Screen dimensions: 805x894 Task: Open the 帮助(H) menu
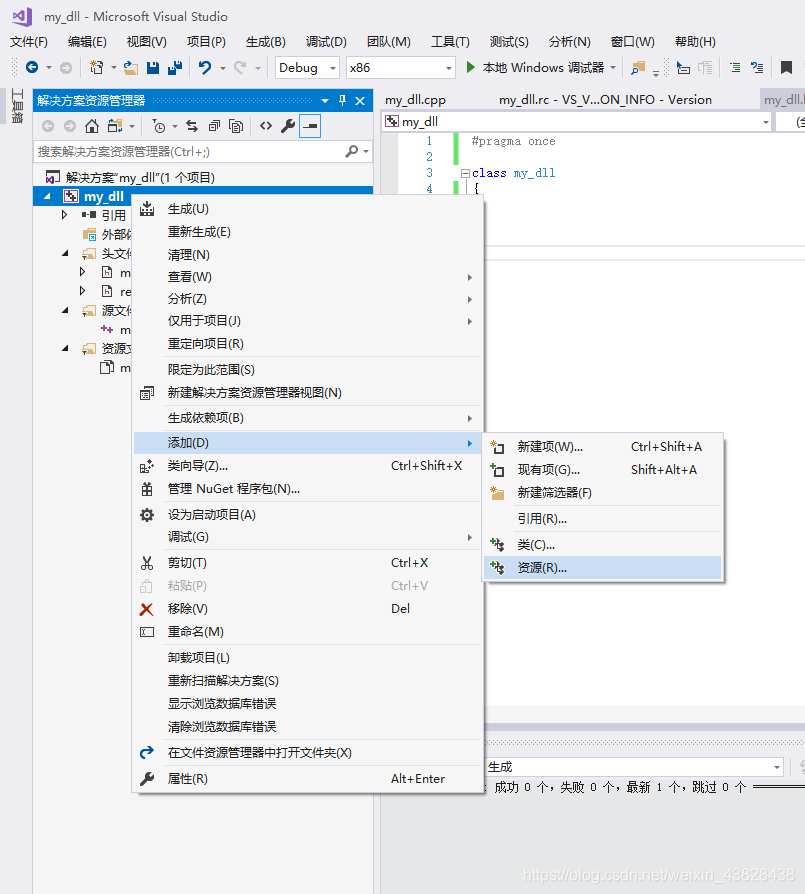click(x=695, y=42)
